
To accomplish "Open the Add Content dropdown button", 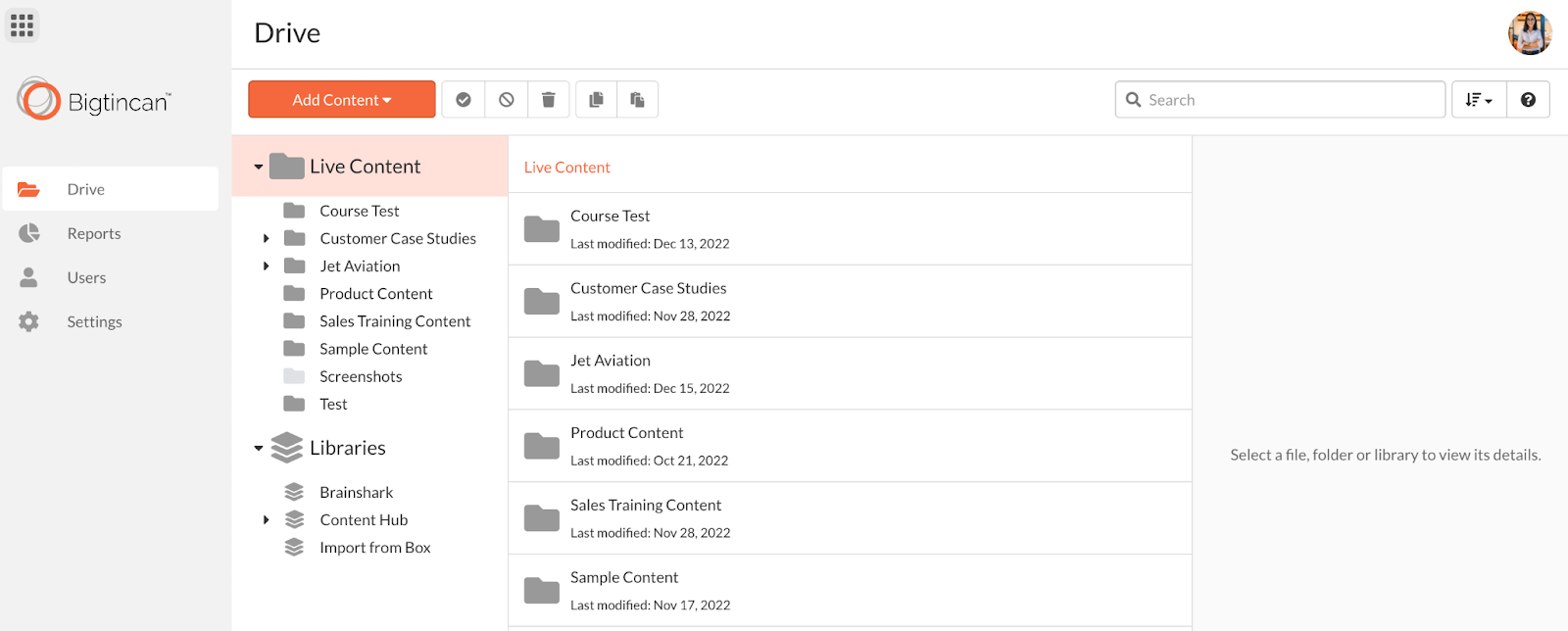I will point(341,100).
